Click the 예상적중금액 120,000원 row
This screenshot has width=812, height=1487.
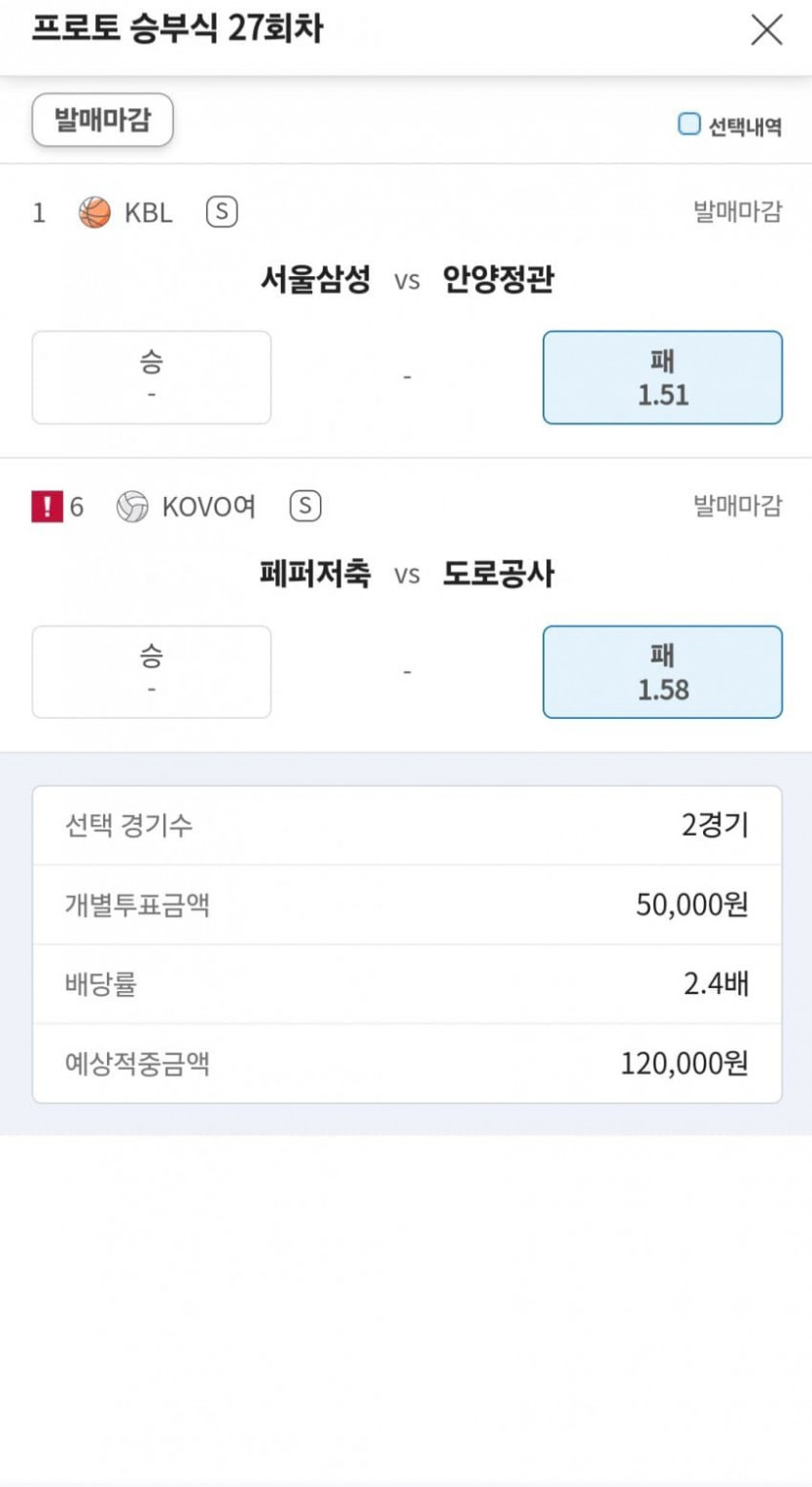point(406,1063)
